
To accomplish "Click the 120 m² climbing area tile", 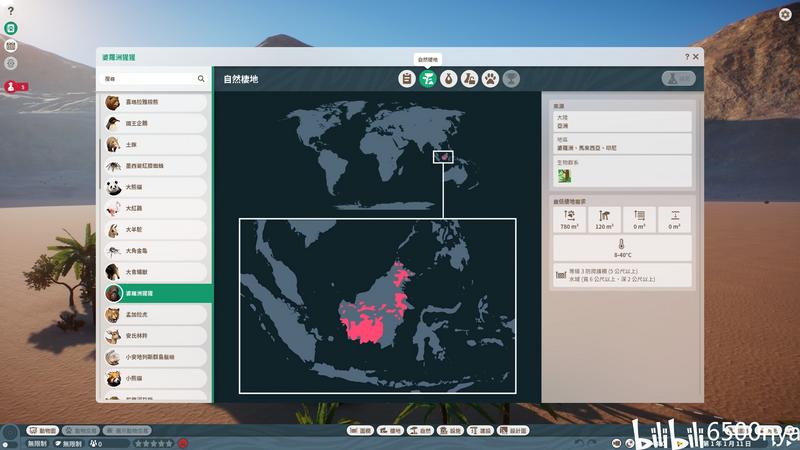I will coord(604,219).
